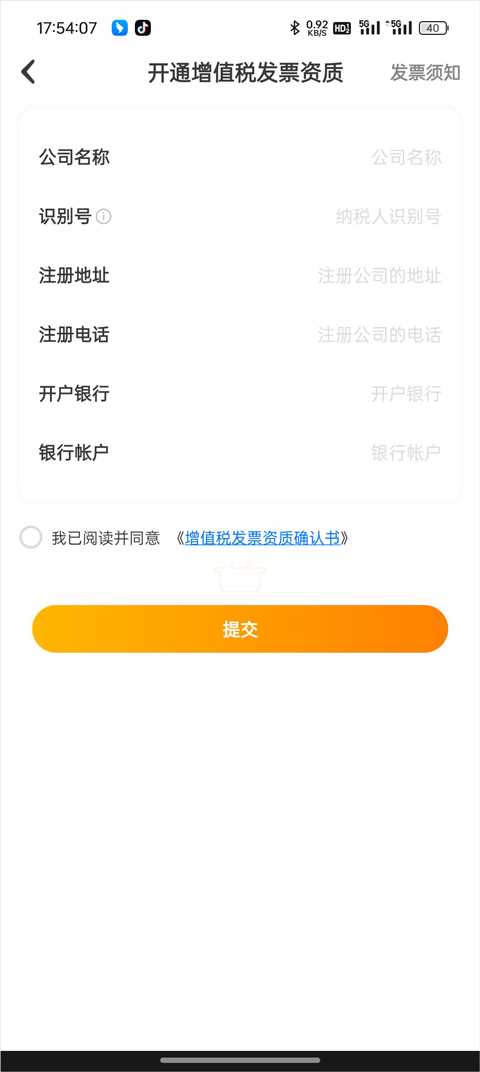Check the 我已阅读并同意 agreement circle
Image resolution: width=480 pixels, height=1072 pixels.
31,537
